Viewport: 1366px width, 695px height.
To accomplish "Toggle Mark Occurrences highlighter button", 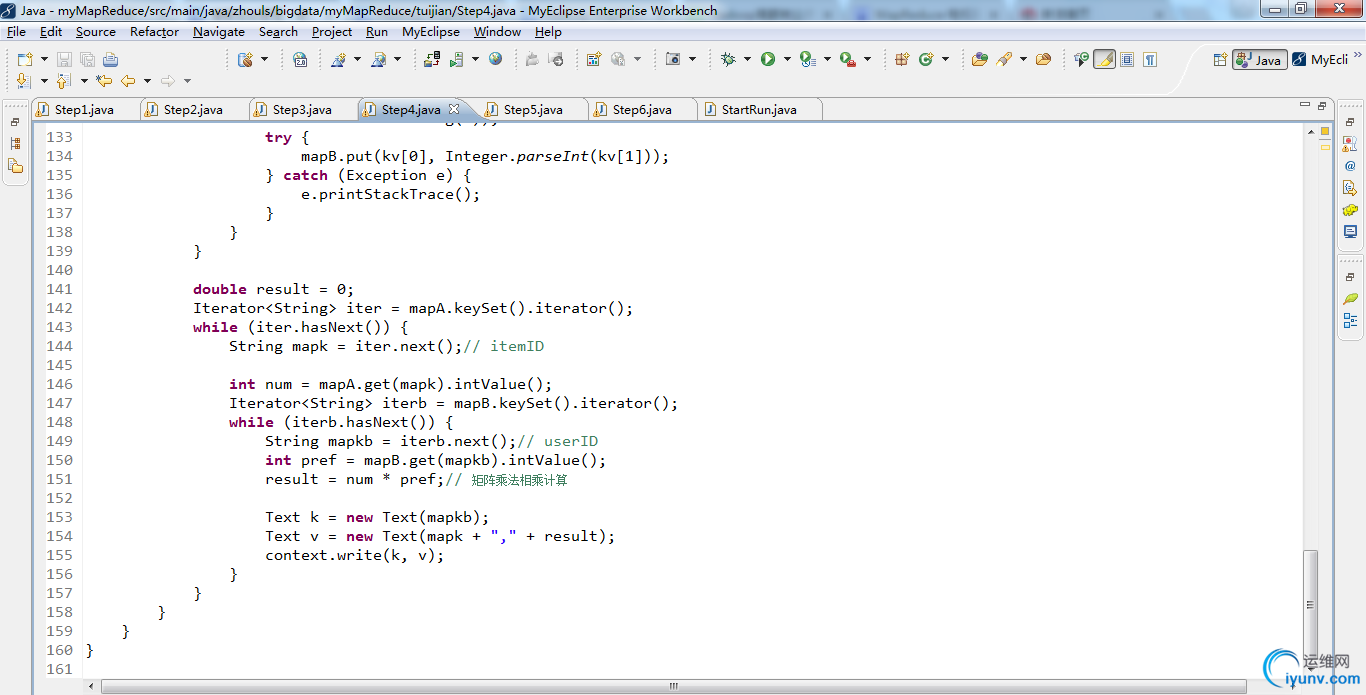I will (x=1104, y=59).
